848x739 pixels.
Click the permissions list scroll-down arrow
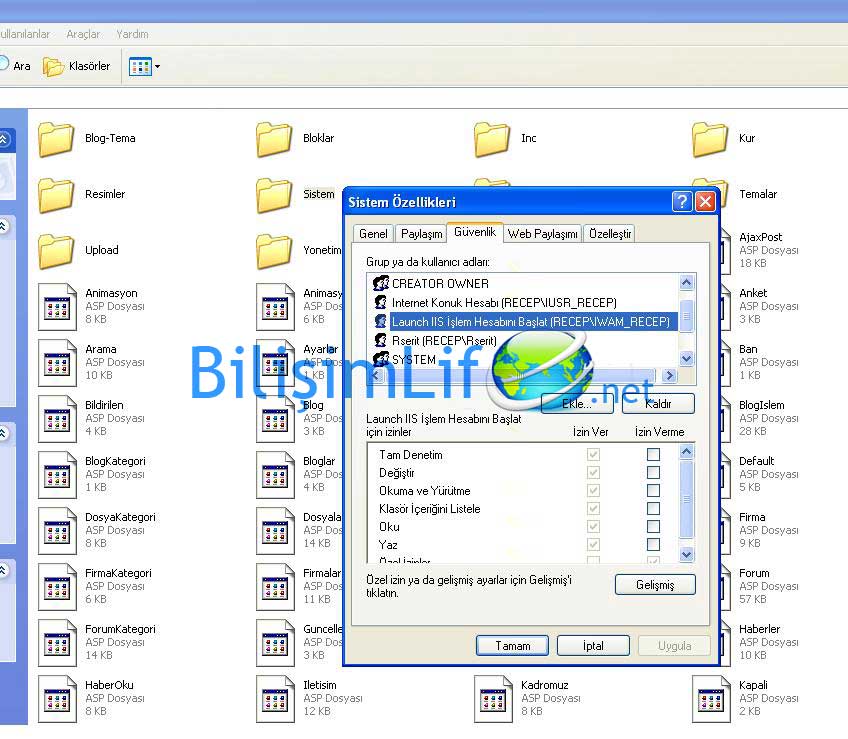click(x=686, y=554)
